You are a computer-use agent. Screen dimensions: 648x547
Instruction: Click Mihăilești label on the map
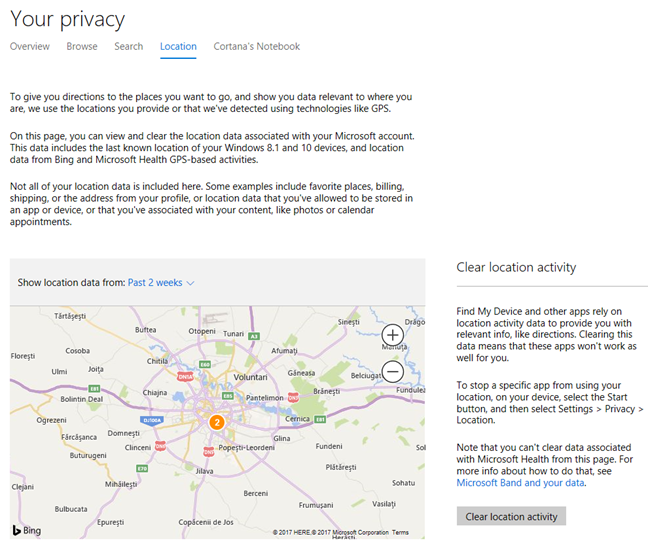(121, 484)
